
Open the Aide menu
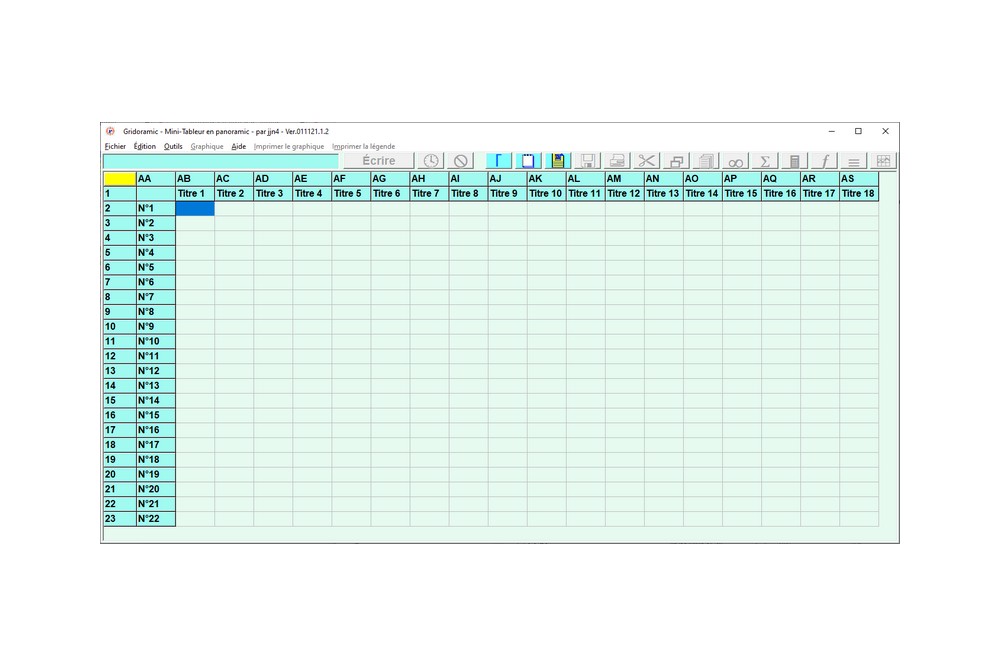point(239,146)
